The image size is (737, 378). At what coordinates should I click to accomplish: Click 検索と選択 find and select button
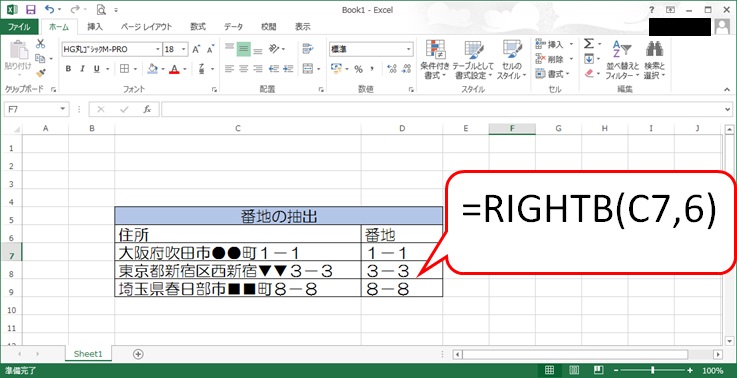(x=655, y=59)
